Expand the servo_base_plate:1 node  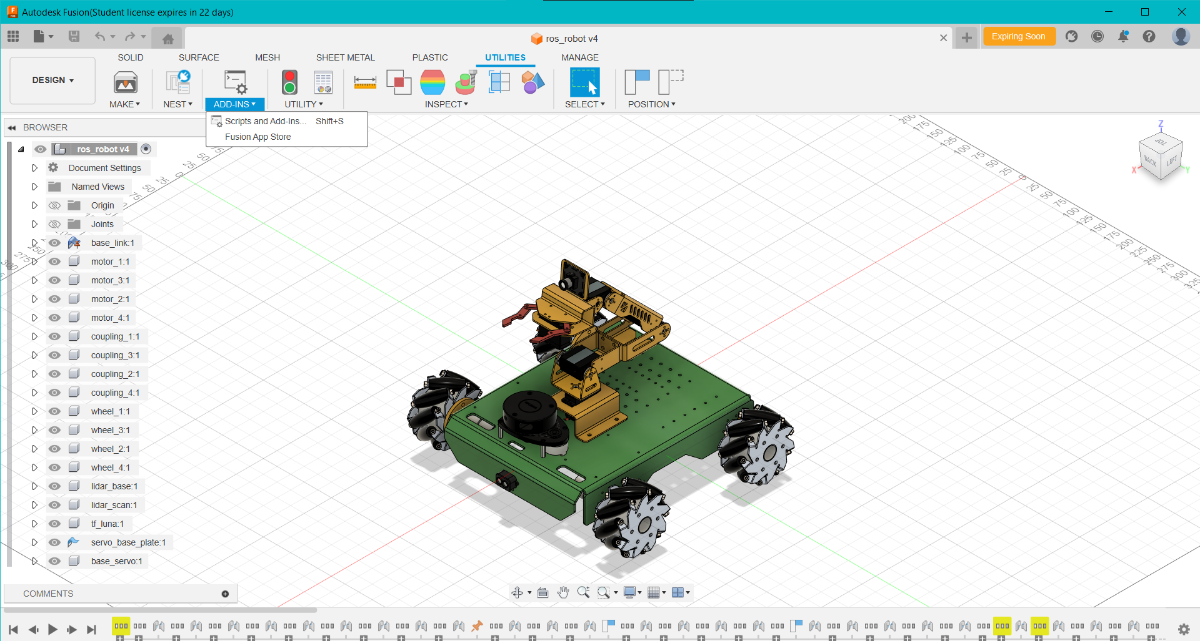coord(35,542)
